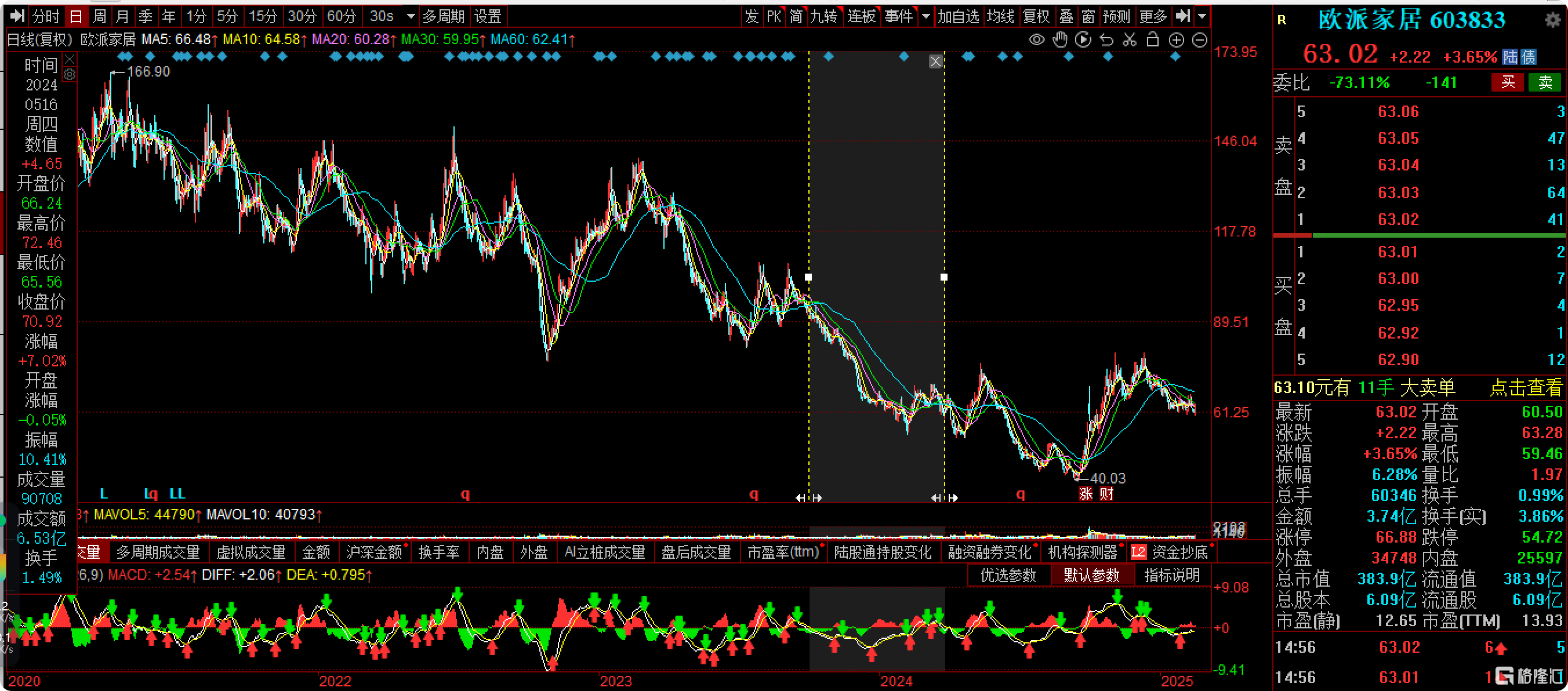1568x691 pixels.
Task: Select the 换手率 indicator tab
Action: pos(439,552)
